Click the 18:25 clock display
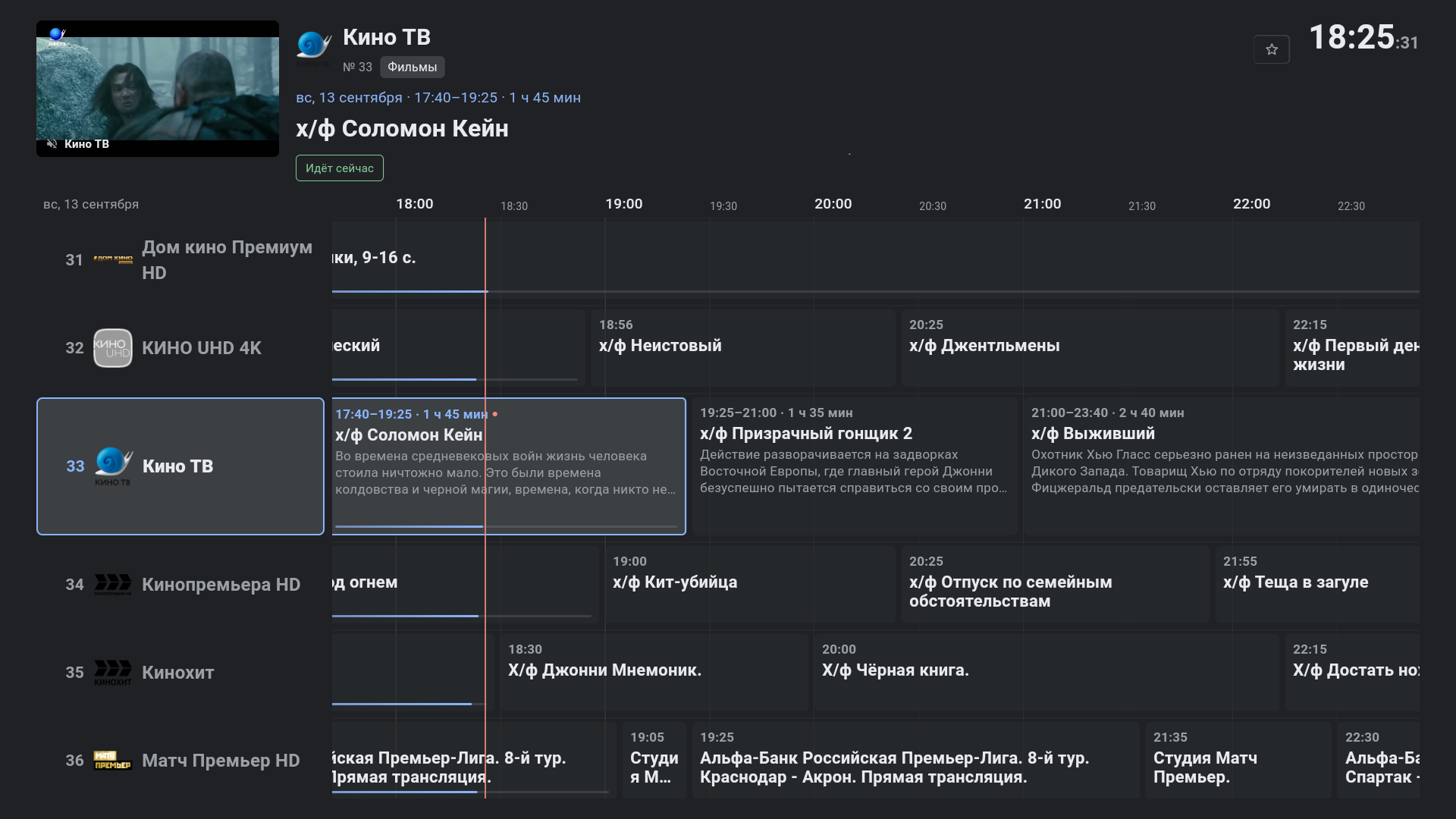This screenshot has width=1456, height=819. click(x=1363, y=38)
